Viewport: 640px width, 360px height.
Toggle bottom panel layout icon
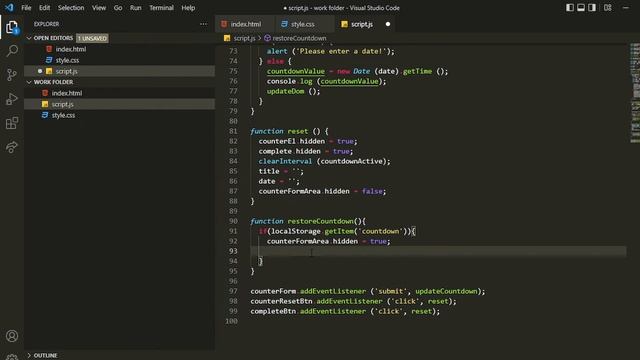tap(581, 8)
